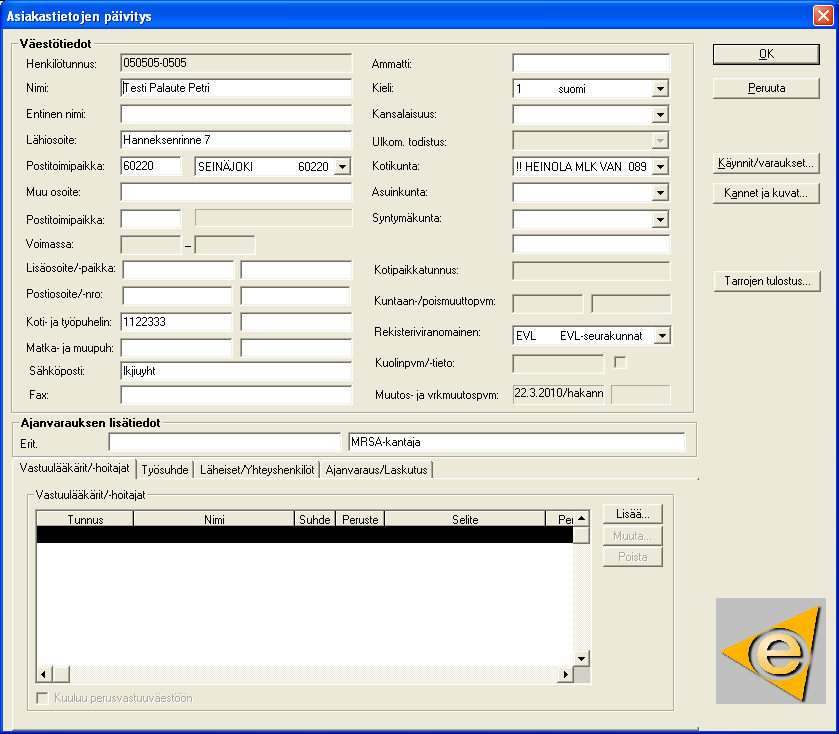This screenshot has height=734, width=839.
Task: Open the Rekisteriviranomainen dropdown
Action: click(x=662, y=336)
